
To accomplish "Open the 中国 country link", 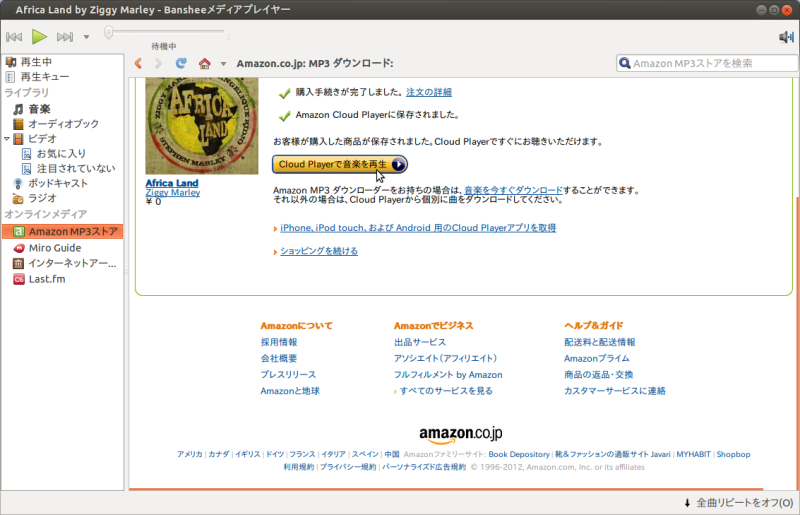I will (x=392, y=454).
